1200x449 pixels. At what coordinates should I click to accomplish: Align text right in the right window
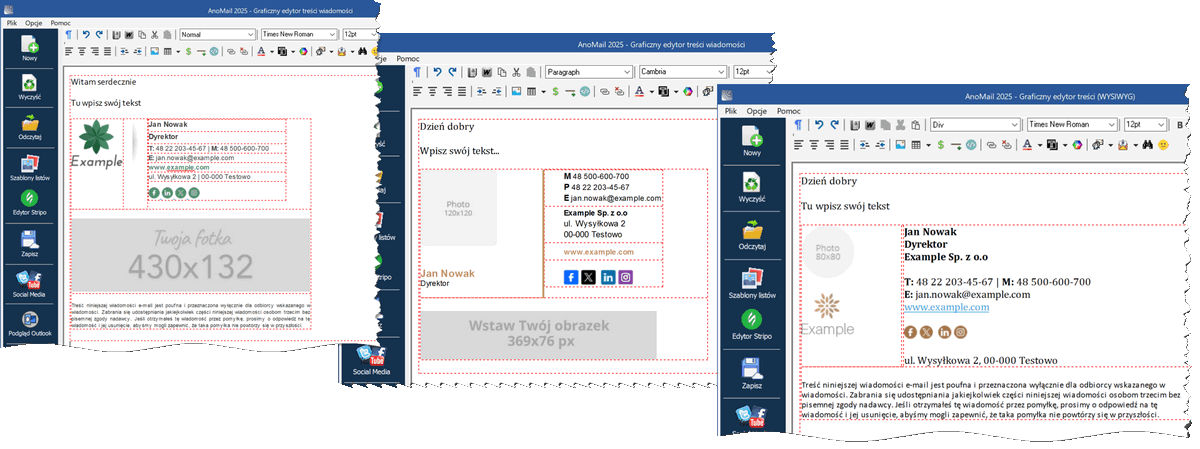pos(830,145)
